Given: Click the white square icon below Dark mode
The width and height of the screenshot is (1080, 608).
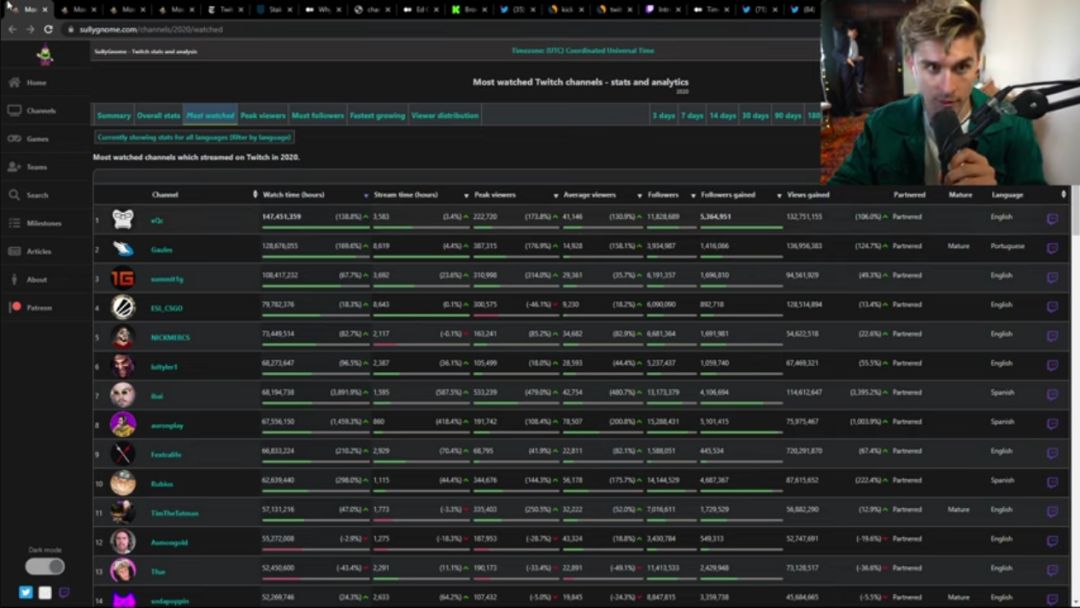Looking at the screenshot, I should (x=45, y=593).
